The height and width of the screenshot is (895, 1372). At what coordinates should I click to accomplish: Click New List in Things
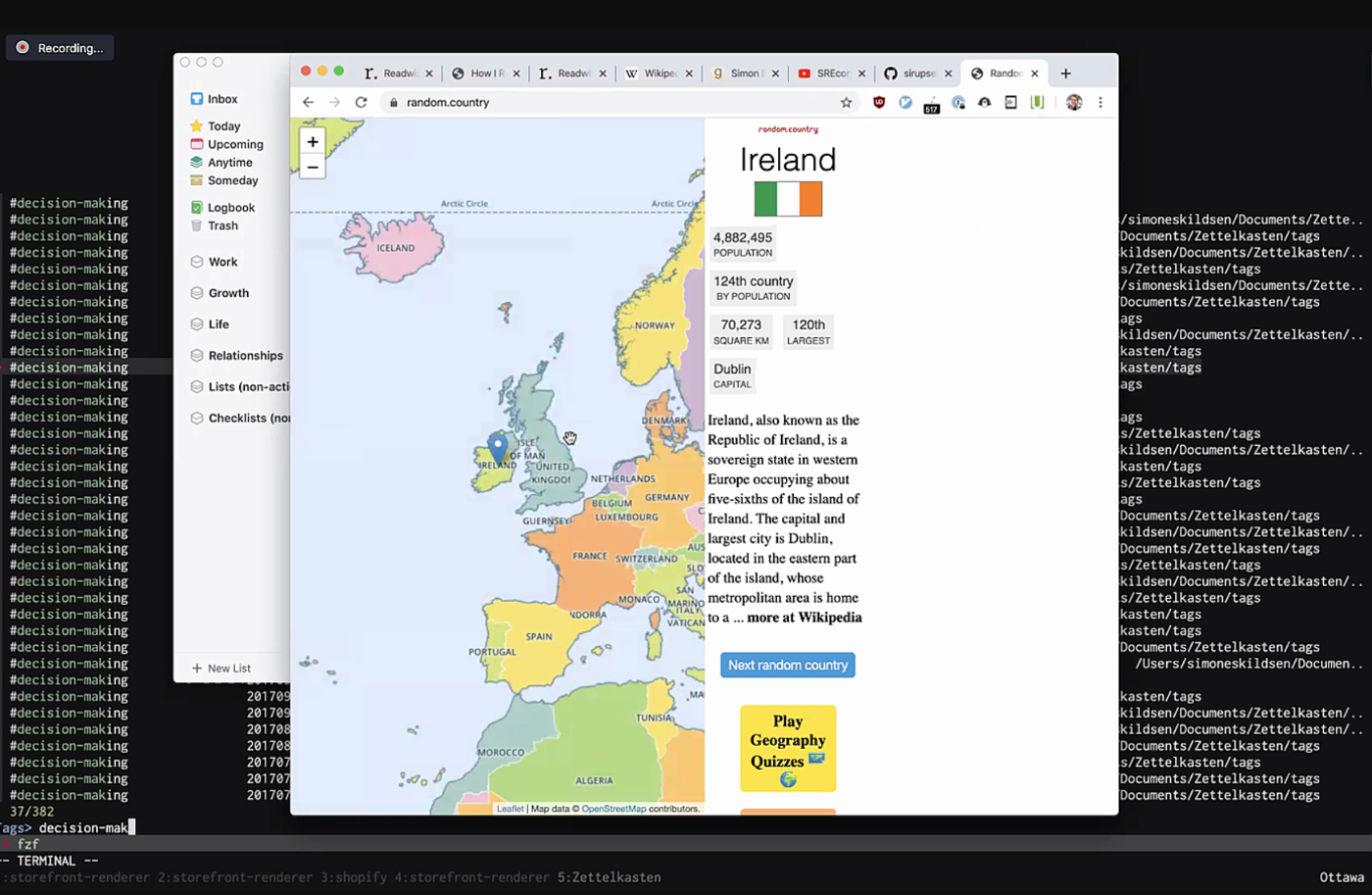coord(221,669)
